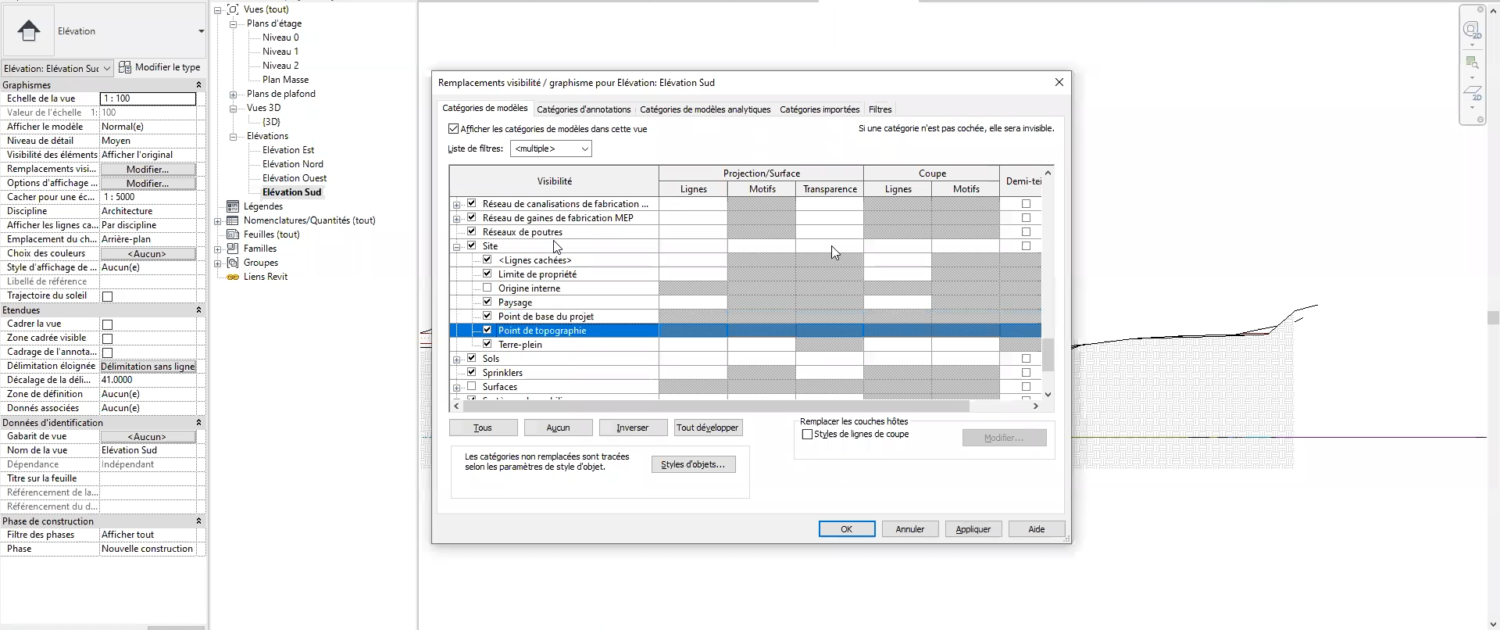Uncheck 'Afficher les catégories de modèles dans cette vue'

tap(454, 129)
